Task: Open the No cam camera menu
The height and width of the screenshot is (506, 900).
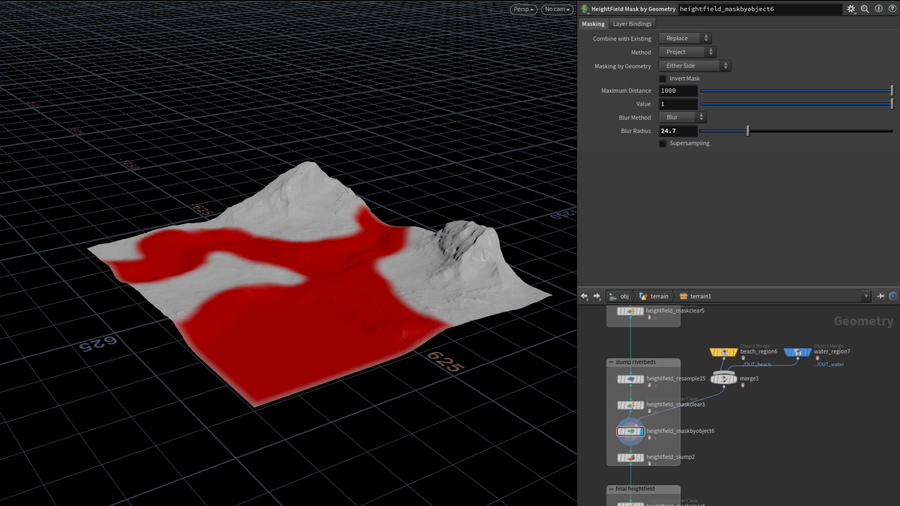Action: (x=557, y=9)
